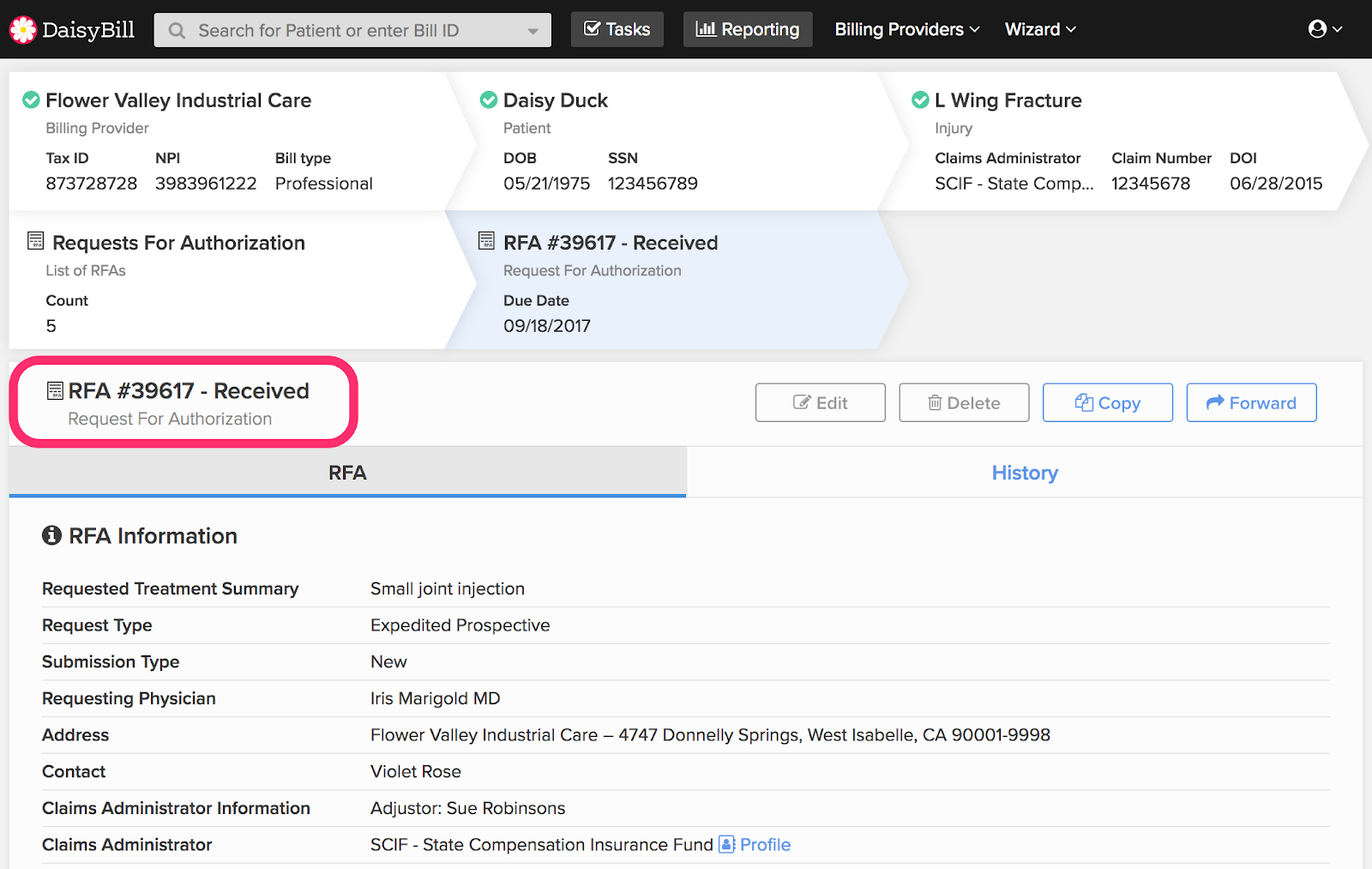Open the Reporting page

click(x=748, y=29)
